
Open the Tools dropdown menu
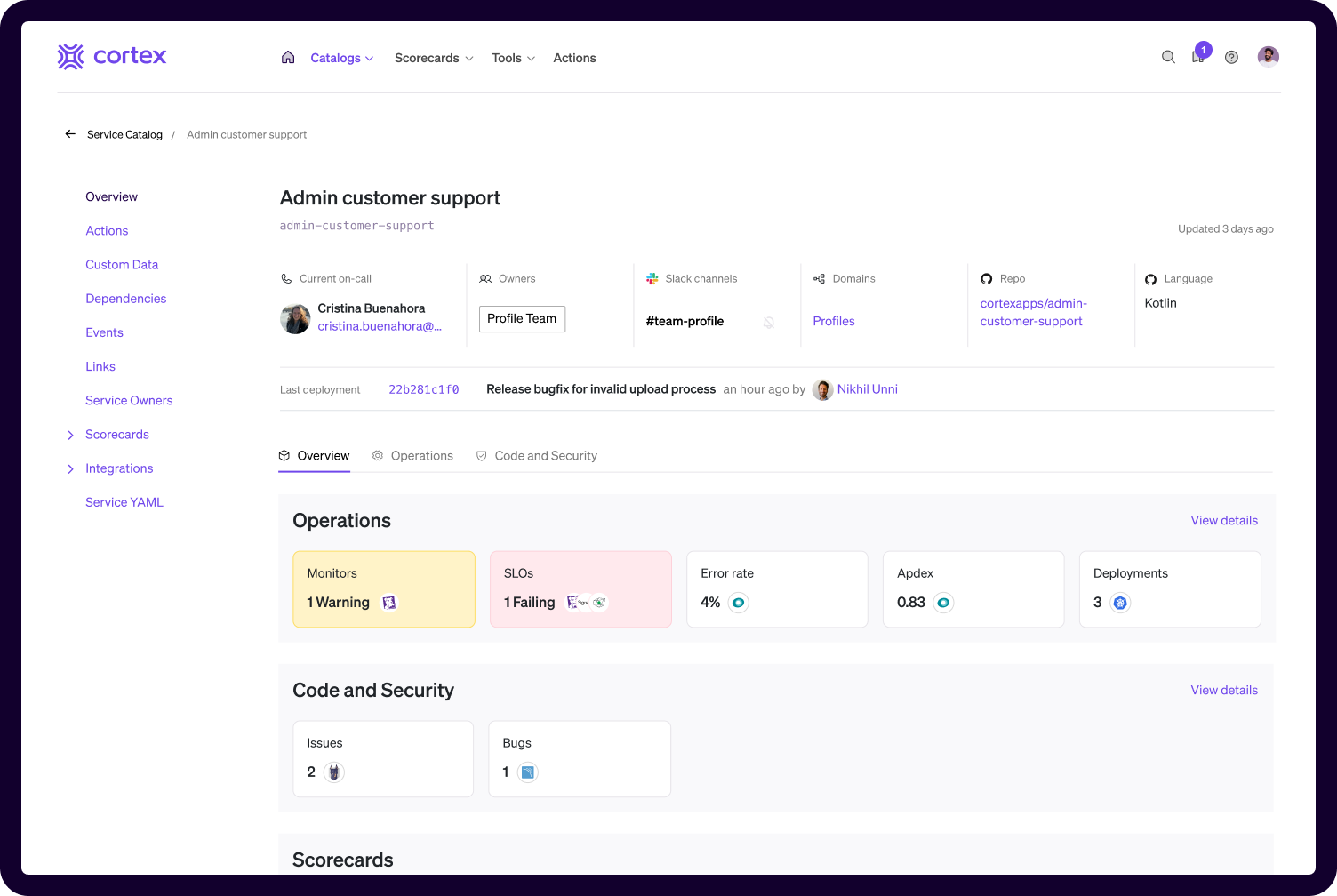pos(513,58)
